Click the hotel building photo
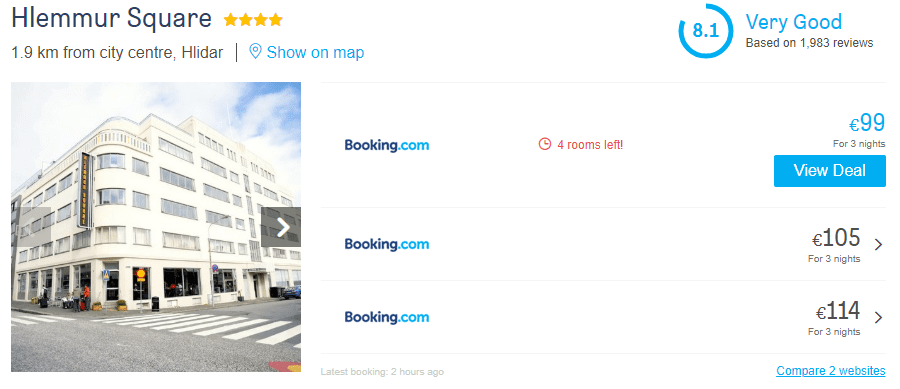Viewport: 900px width, 389px height. pyautogui.click(x=156, y=227)
